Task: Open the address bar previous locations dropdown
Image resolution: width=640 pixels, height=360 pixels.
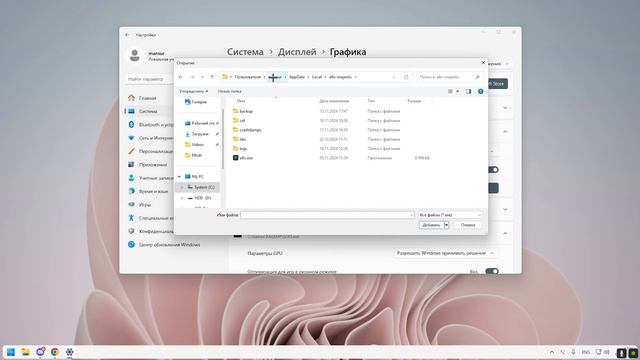Action: point(394,77)
